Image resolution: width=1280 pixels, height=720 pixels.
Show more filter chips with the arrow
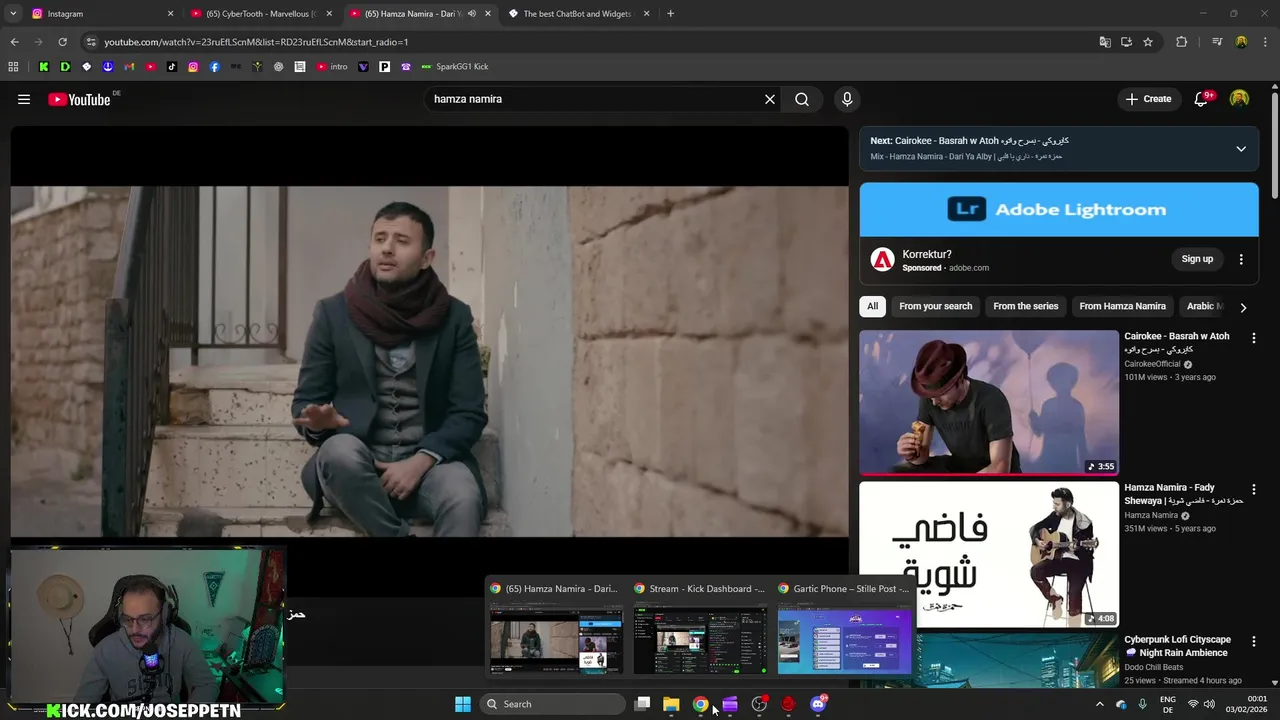coord(1243,307)
